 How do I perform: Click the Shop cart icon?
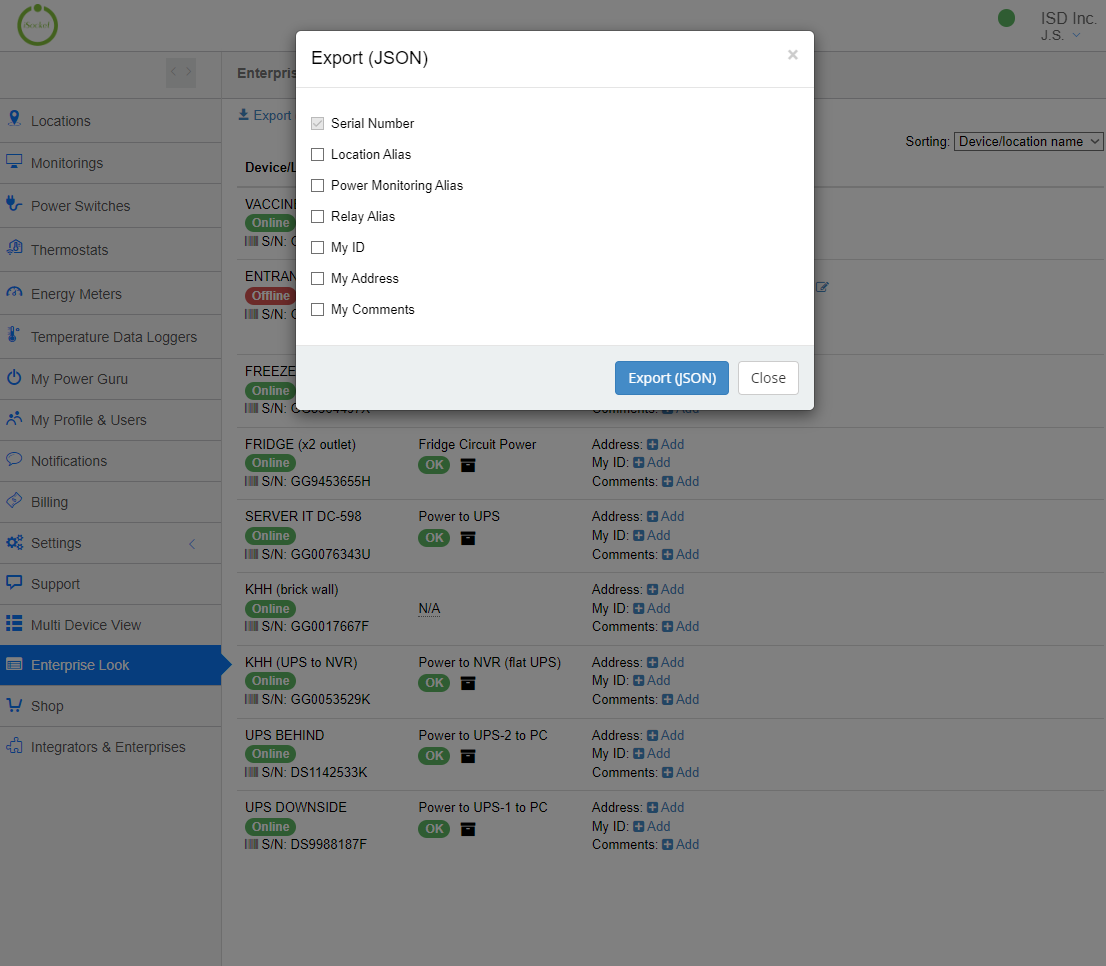point(14,704)
